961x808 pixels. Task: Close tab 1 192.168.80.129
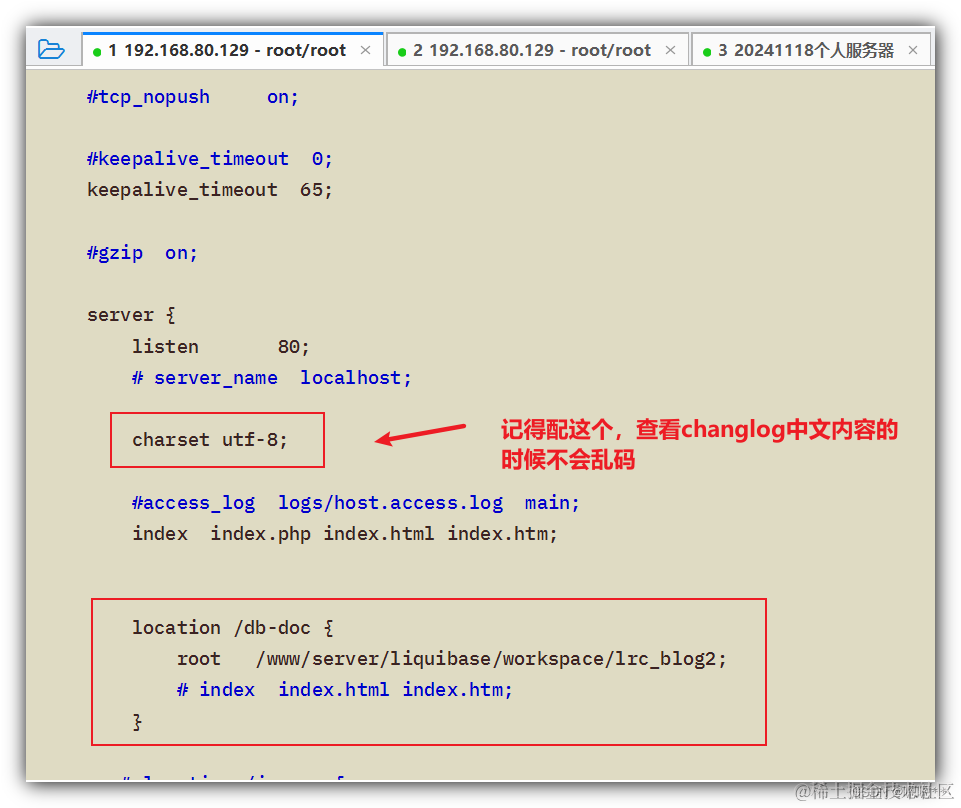[x=365, y=50]
